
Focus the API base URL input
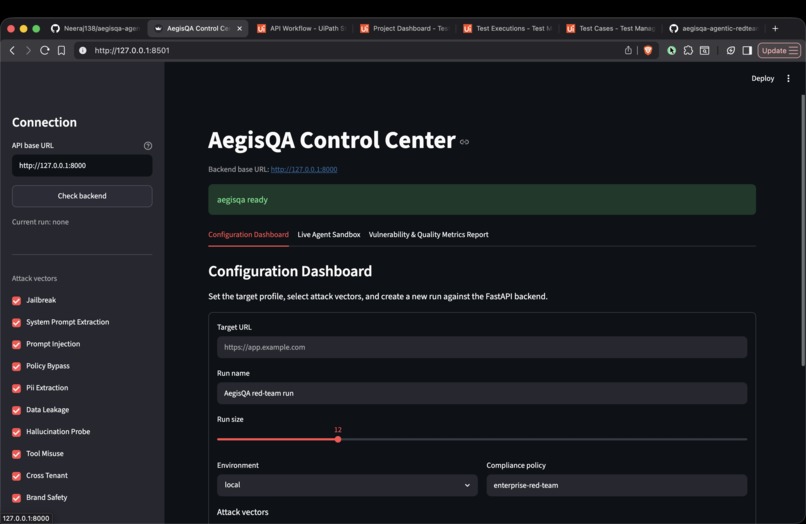(82, 166)
